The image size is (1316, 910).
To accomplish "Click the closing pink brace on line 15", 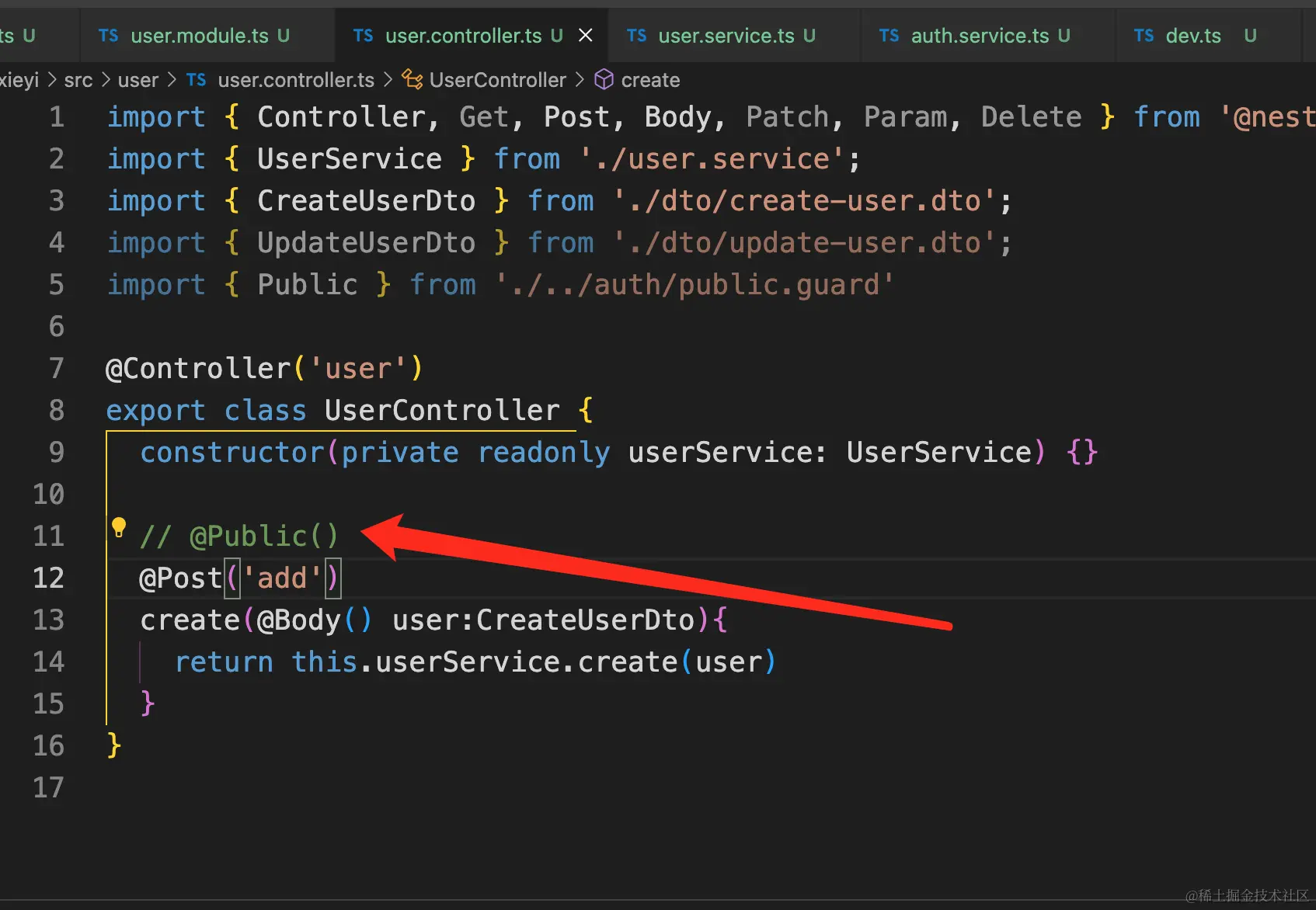I will point(148,704).
